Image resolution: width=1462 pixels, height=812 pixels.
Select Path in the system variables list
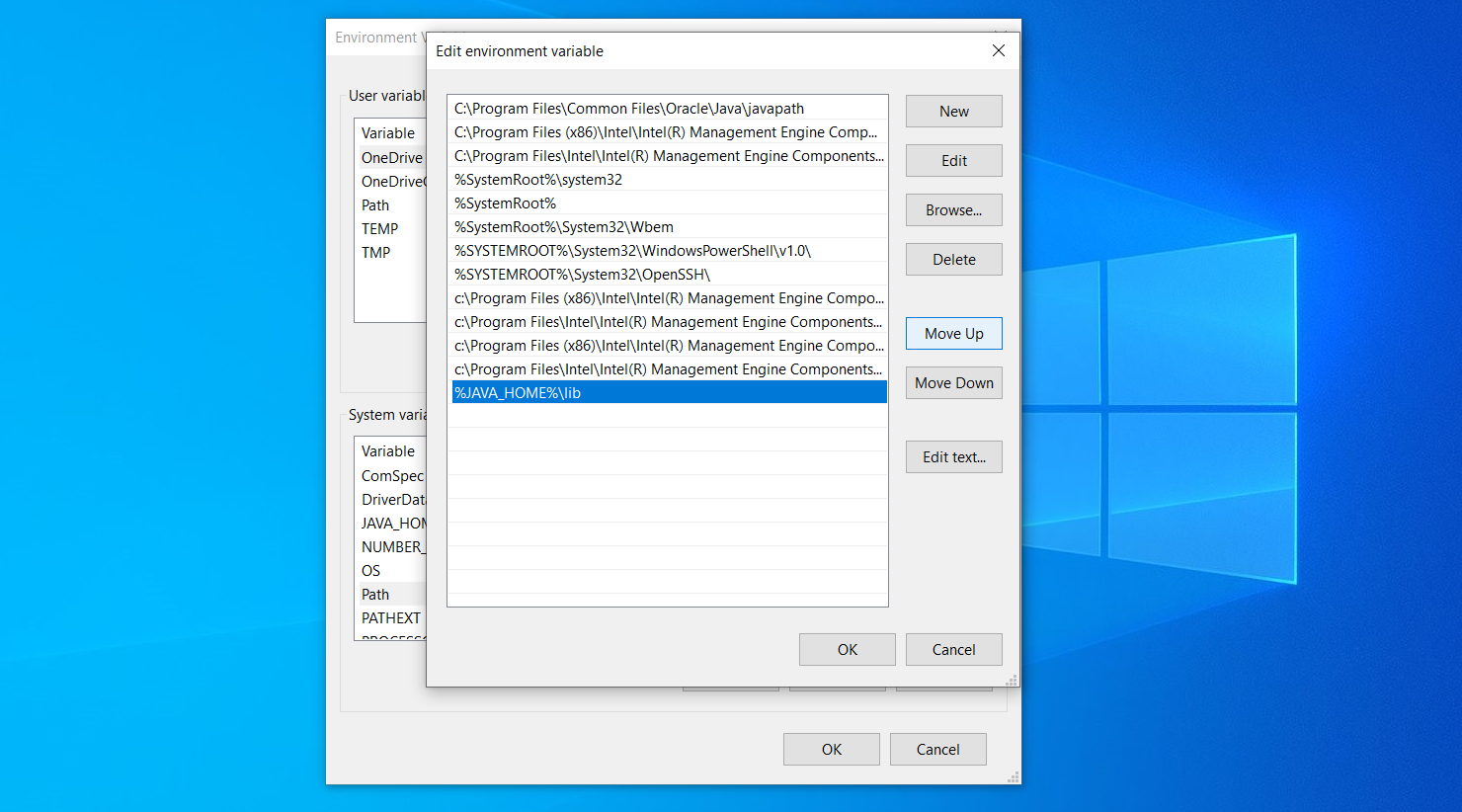[391, 595]
